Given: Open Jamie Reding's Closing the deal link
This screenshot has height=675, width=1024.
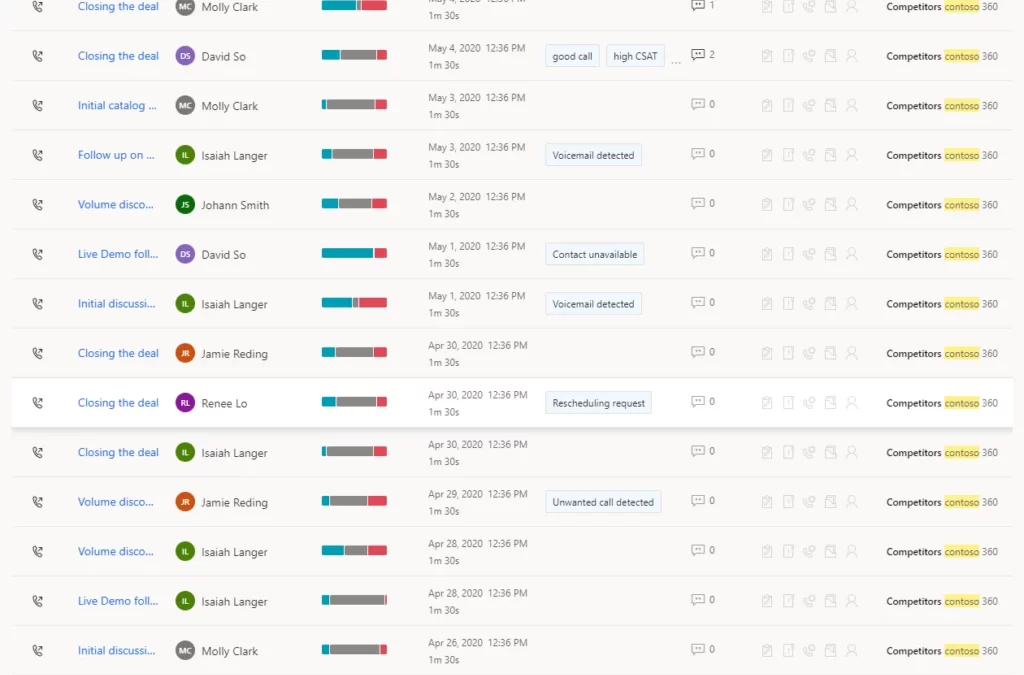Looking at the screenshot, I should tap(118, 353).
